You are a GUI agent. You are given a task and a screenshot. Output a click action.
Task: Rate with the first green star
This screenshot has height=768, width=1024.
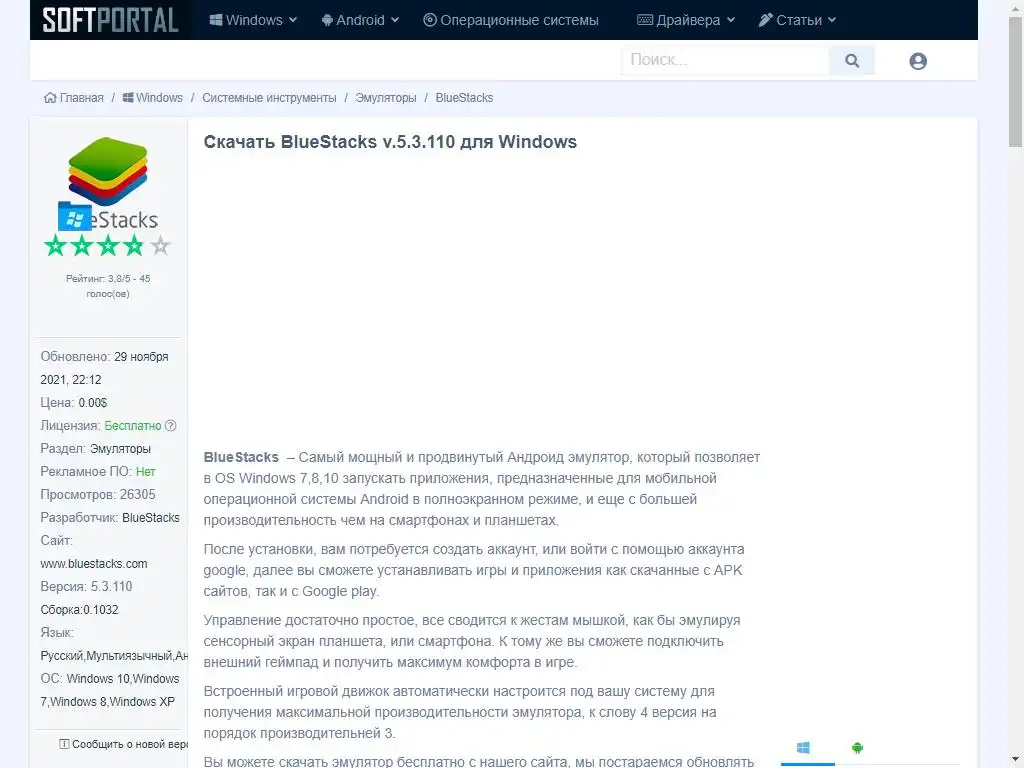click(56, 246)
